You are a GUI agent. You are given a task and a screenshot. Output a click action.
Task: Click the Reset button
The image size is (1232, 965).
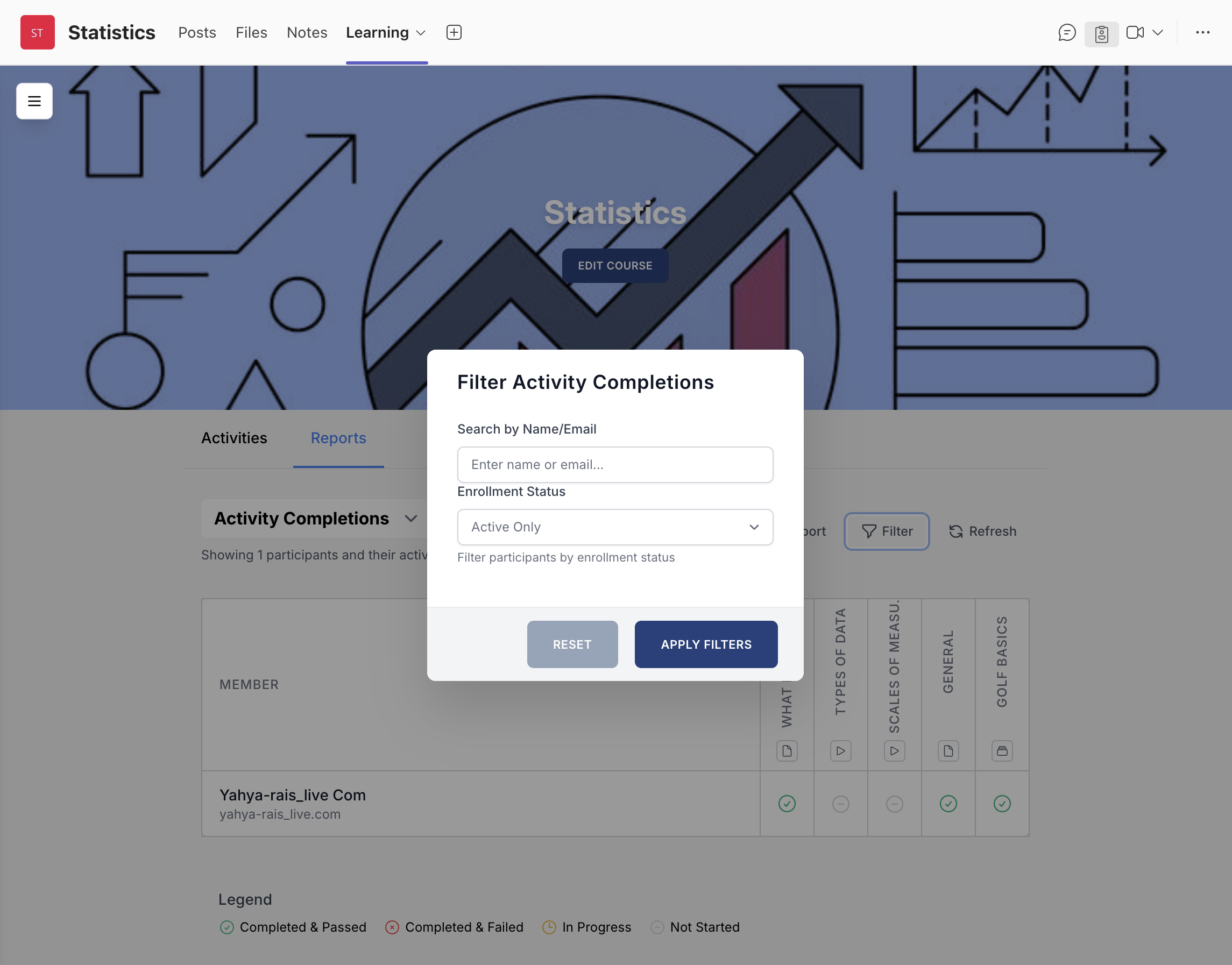tap(572, 644)
